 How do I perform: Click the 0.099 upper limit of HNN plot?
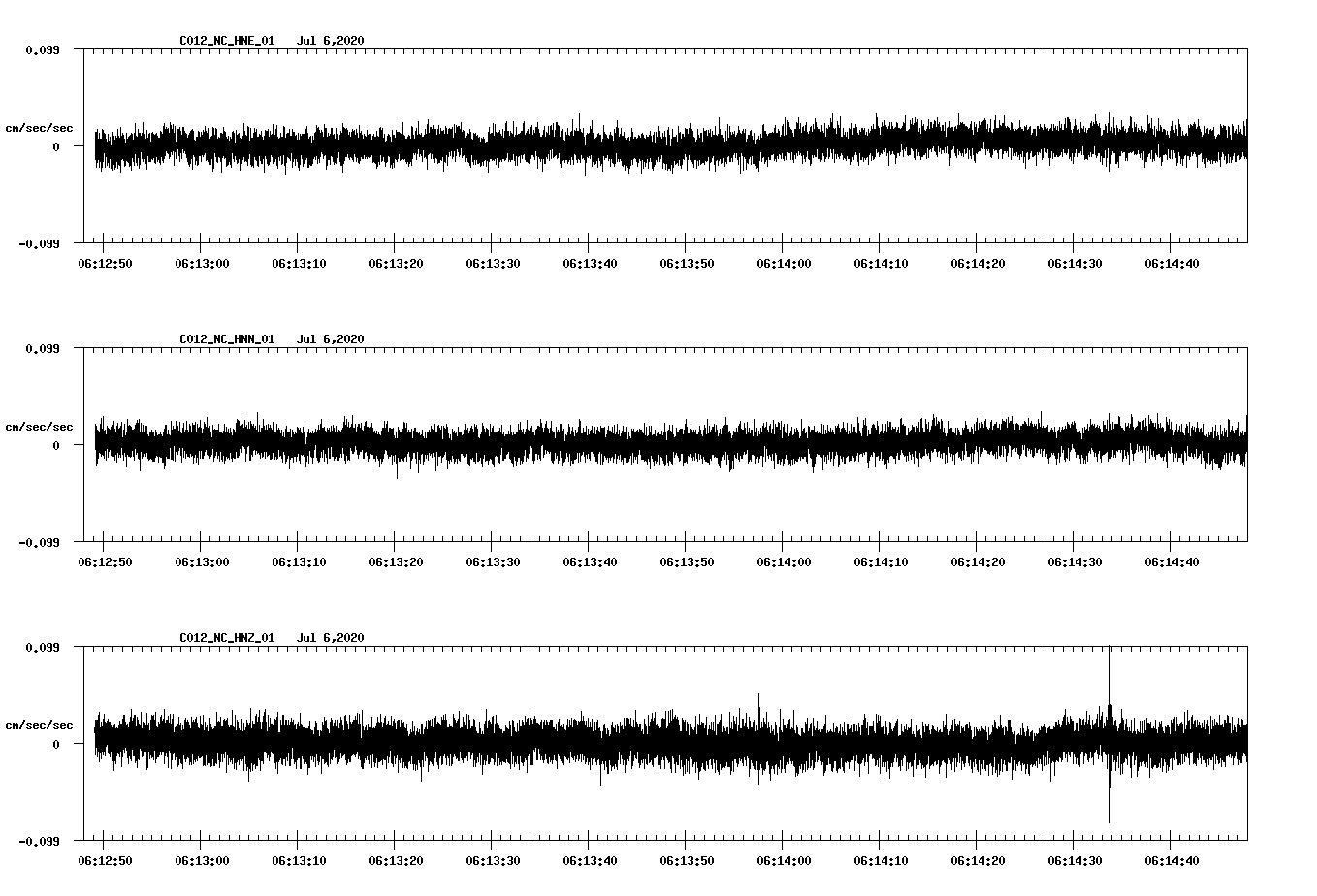(43, 348)
